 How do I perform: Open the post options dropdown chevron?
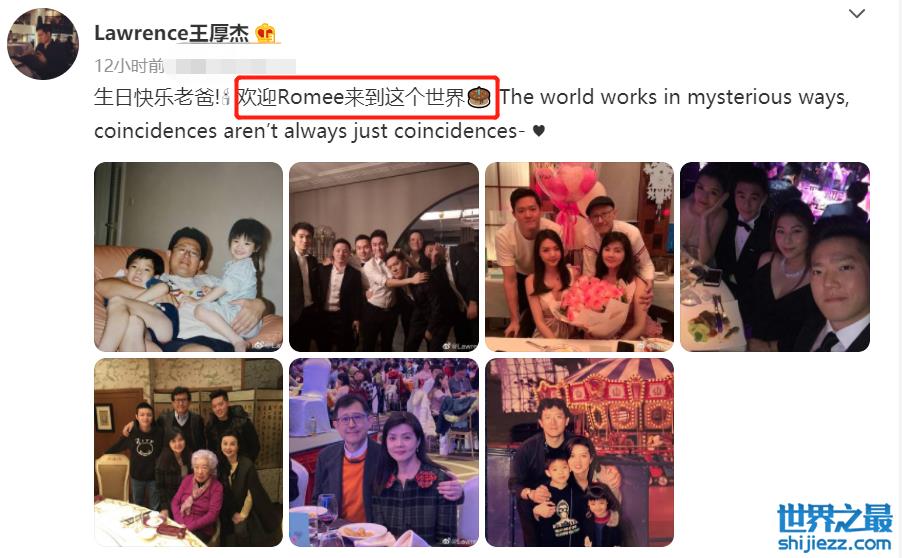(x=857, y=13)
